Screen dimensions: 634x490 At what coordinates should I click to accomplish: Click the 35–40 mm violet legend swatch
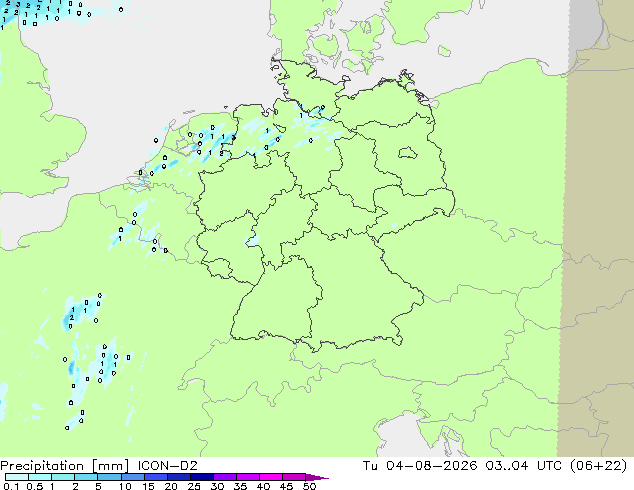pos(247,477)
